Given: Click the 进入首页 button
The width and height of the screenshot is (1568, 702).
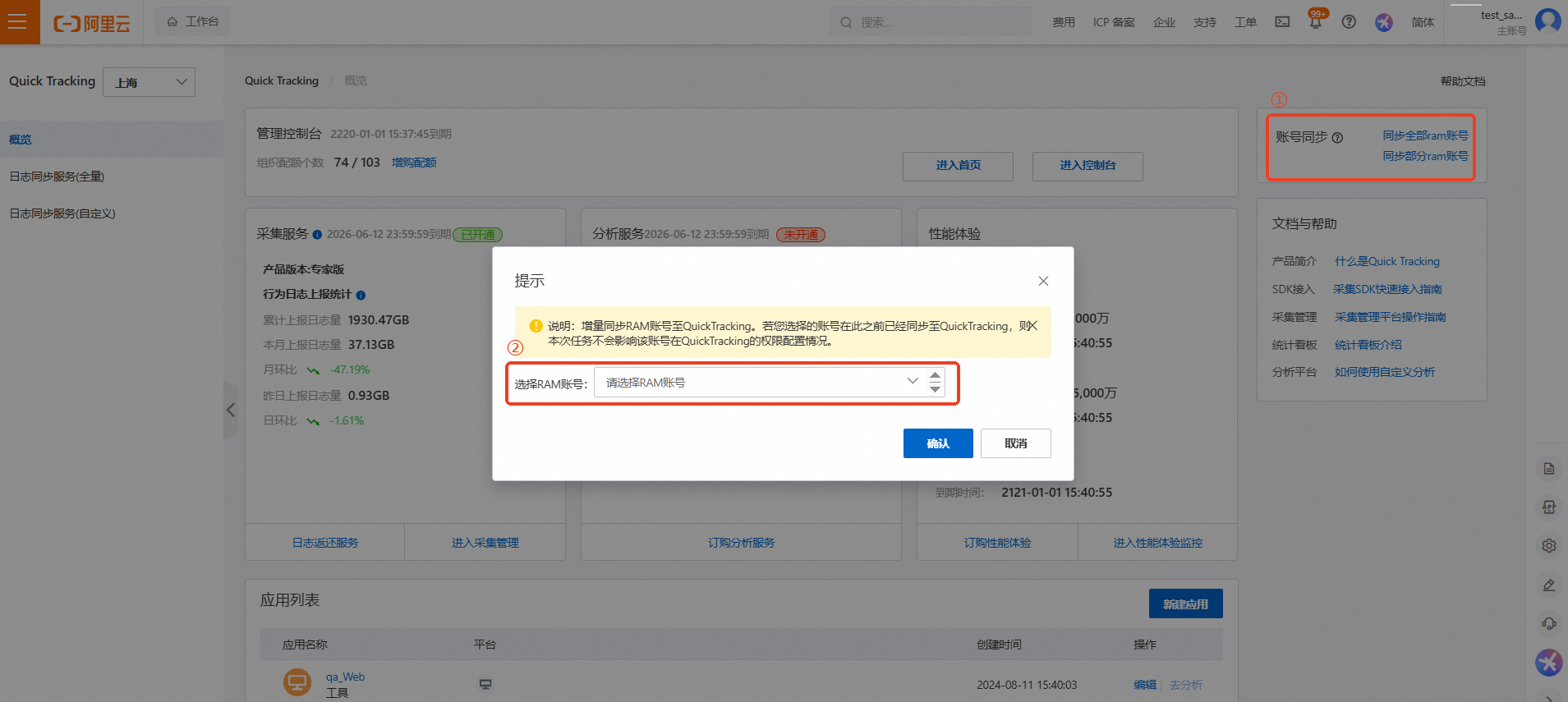Looking at the screenshot, I should tap(958, 166).
